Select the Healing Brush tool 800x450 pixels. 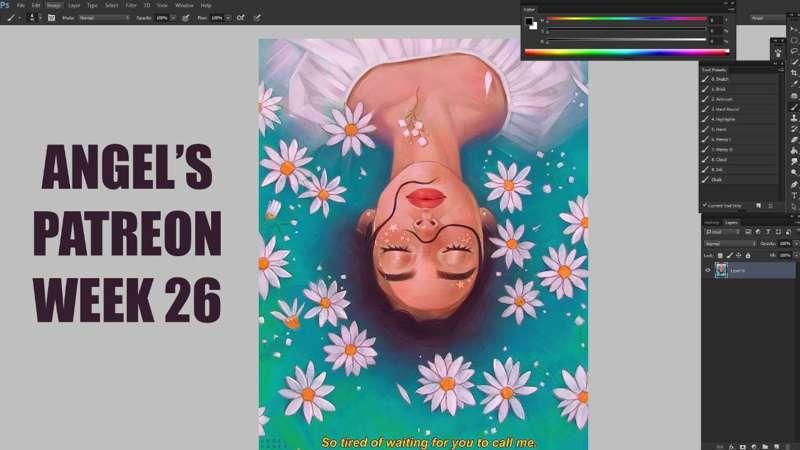(x=794, y=95)
